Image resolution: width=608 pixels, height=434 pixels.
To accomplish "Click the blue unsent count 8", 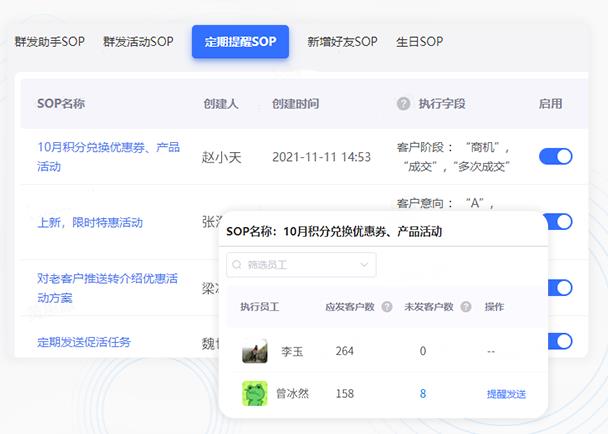I will (423, 394).
